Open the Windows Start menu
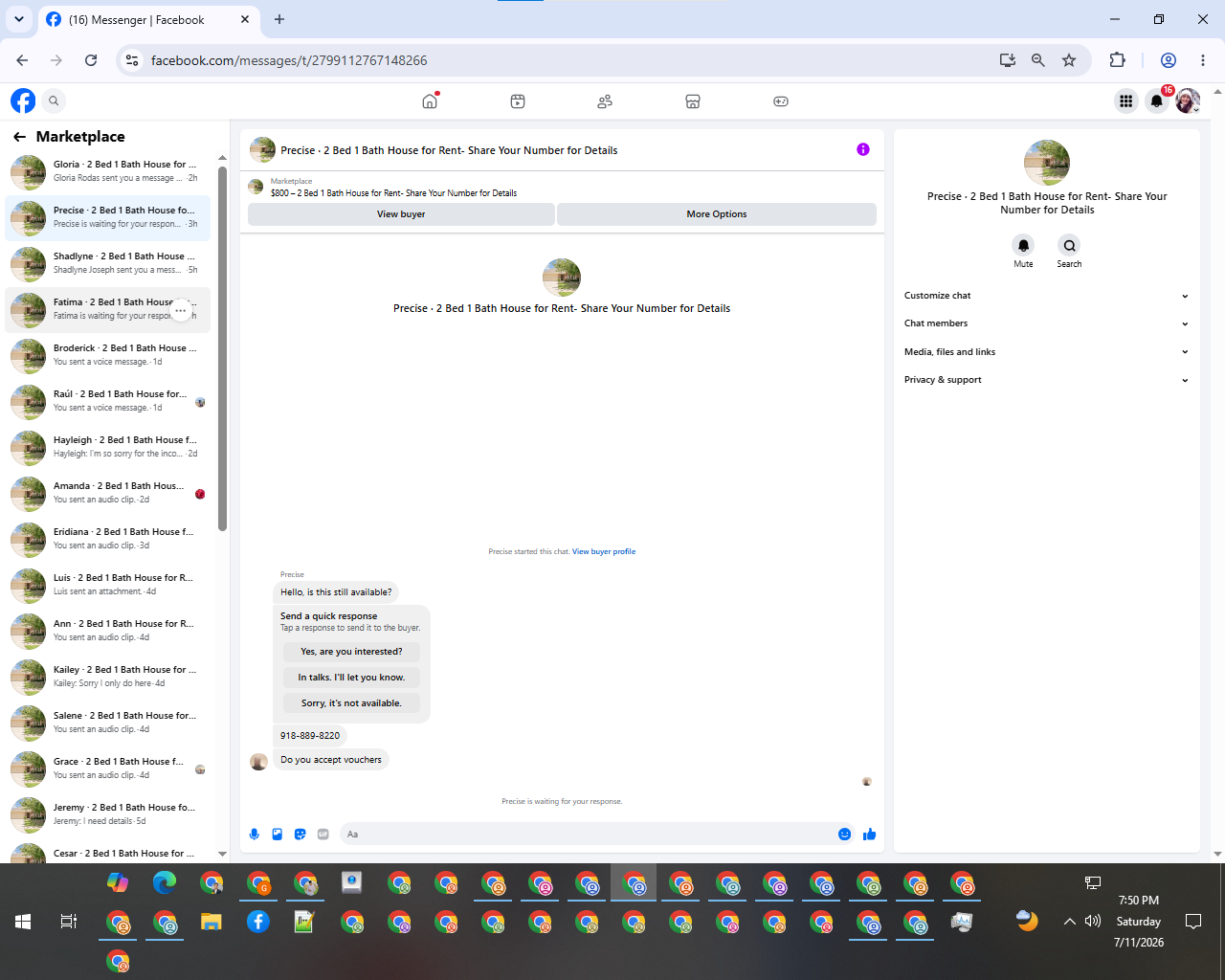 23,922
